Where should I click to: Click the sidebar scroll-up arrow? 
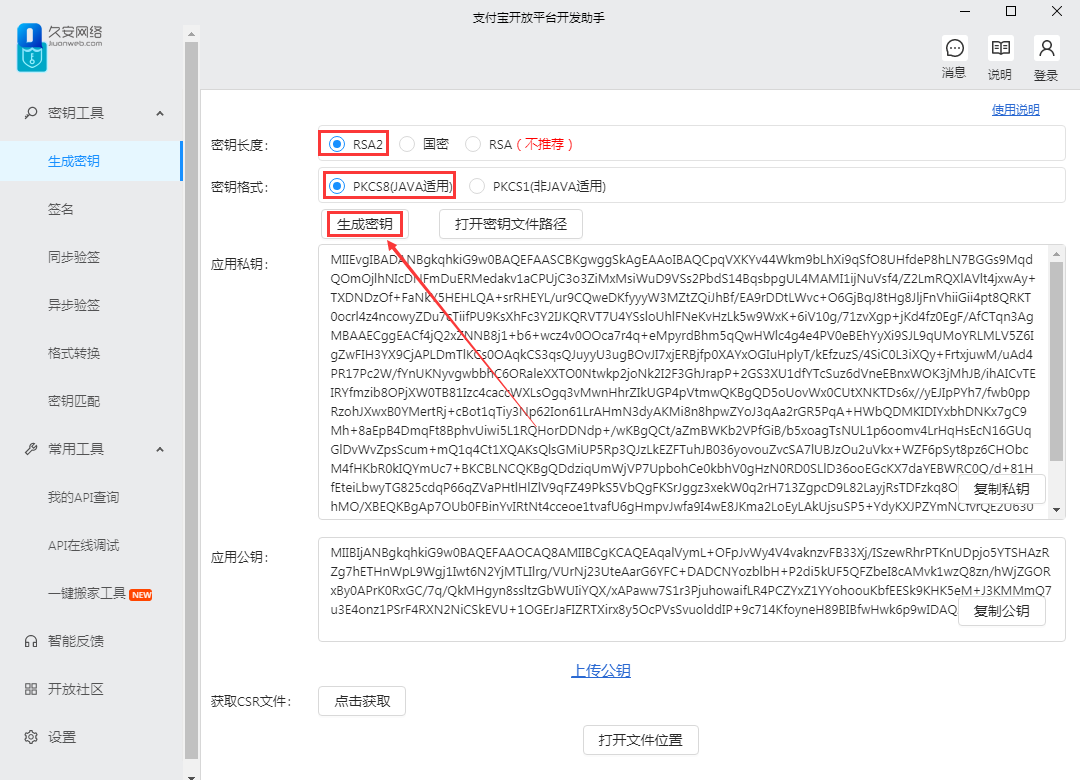(191, 34)
